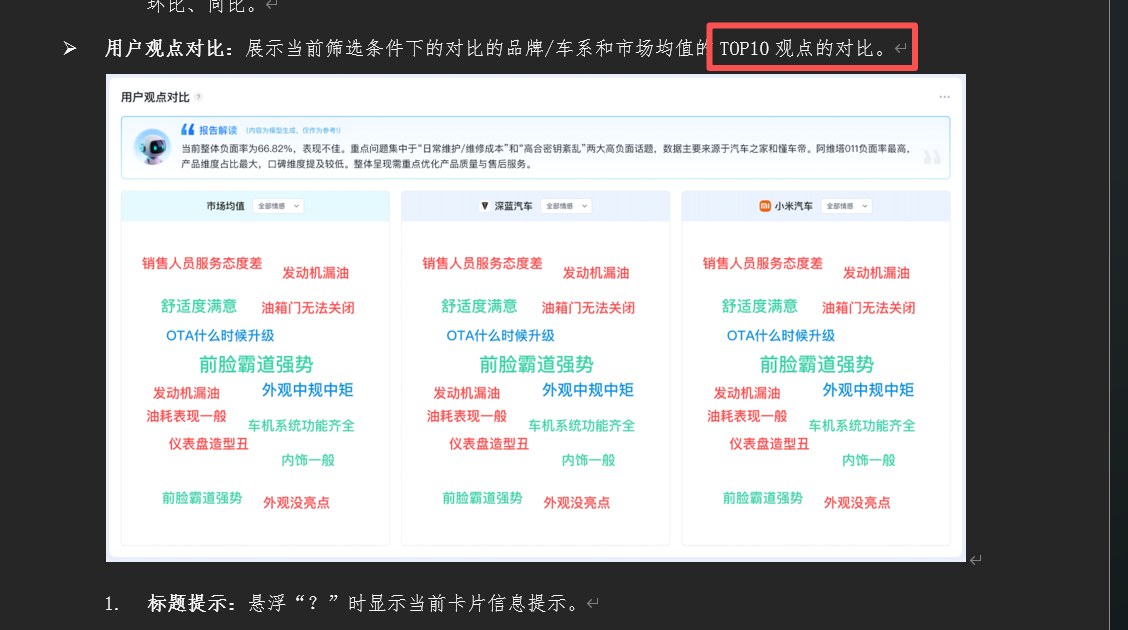The height and width of the screenshot is (630, 1128).
Task: Click the blue opening quote icon beside 报告解读
Action: tap(187, 130)
